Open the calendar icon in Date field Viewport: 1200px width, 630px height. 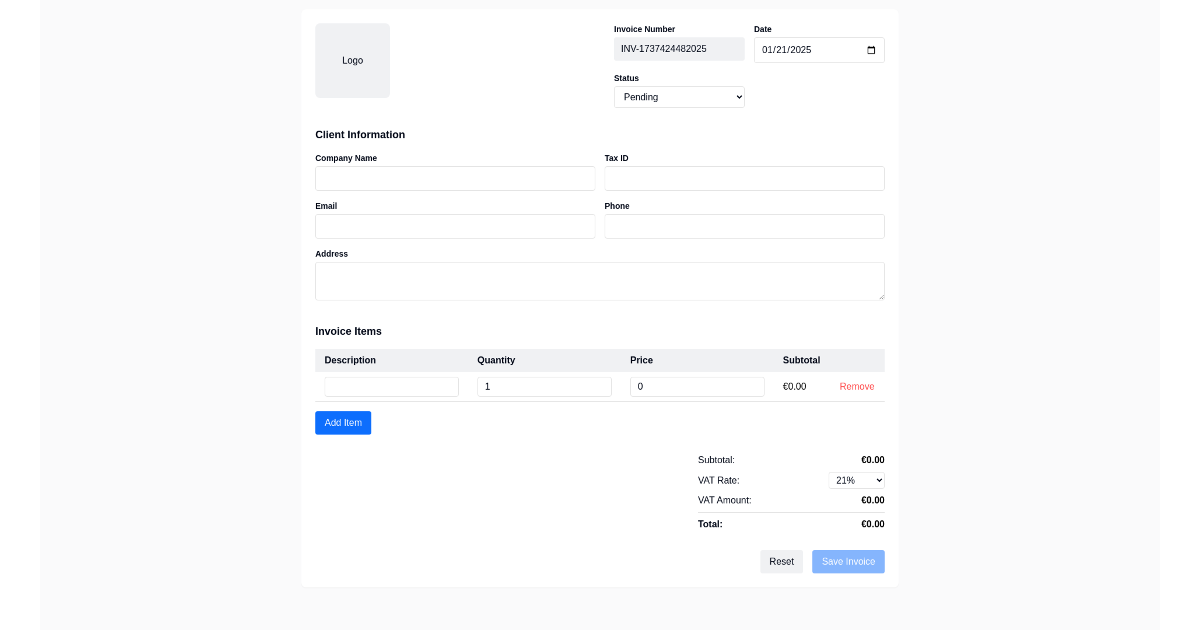pyautogui.click(x=870, y=49)
